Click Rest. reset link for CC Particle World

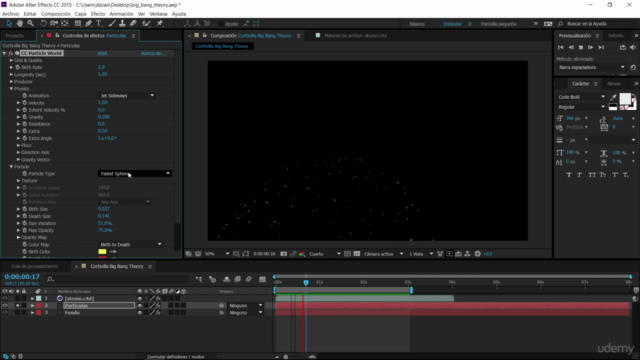click(103, 53)
